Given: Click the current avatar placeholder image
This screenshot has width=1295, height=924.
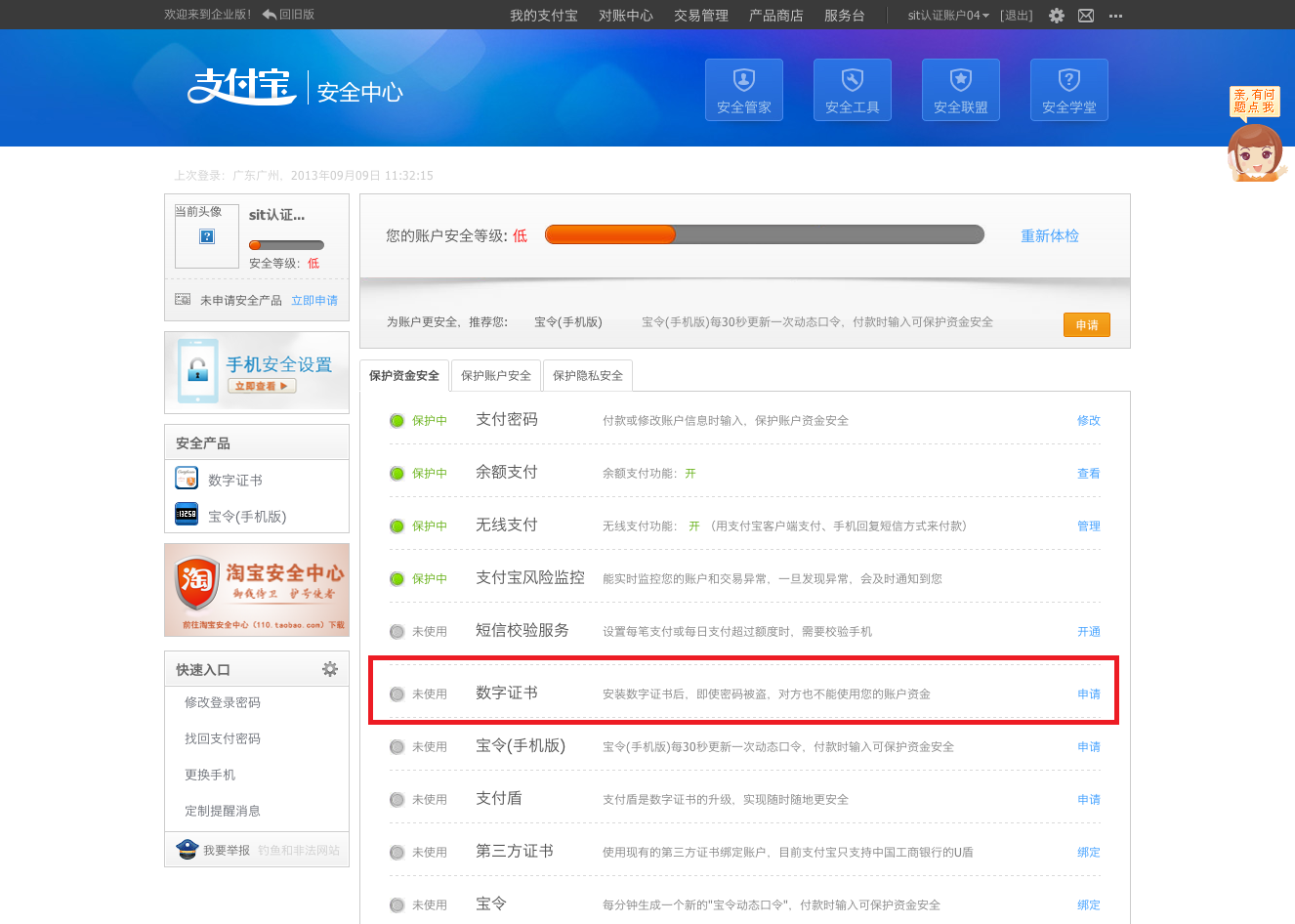Looking at the screenshot, I should pyautogui.click(x=207, y=236).
